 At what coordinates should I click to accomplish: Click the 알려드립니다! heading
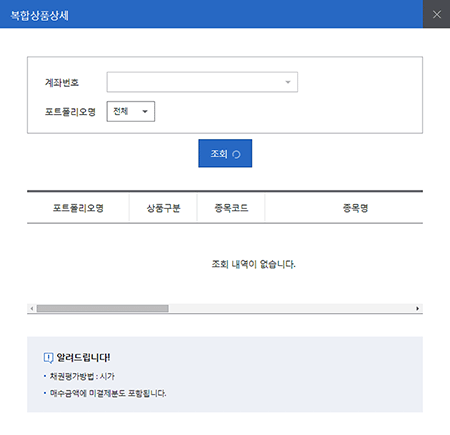pos(83,357)
